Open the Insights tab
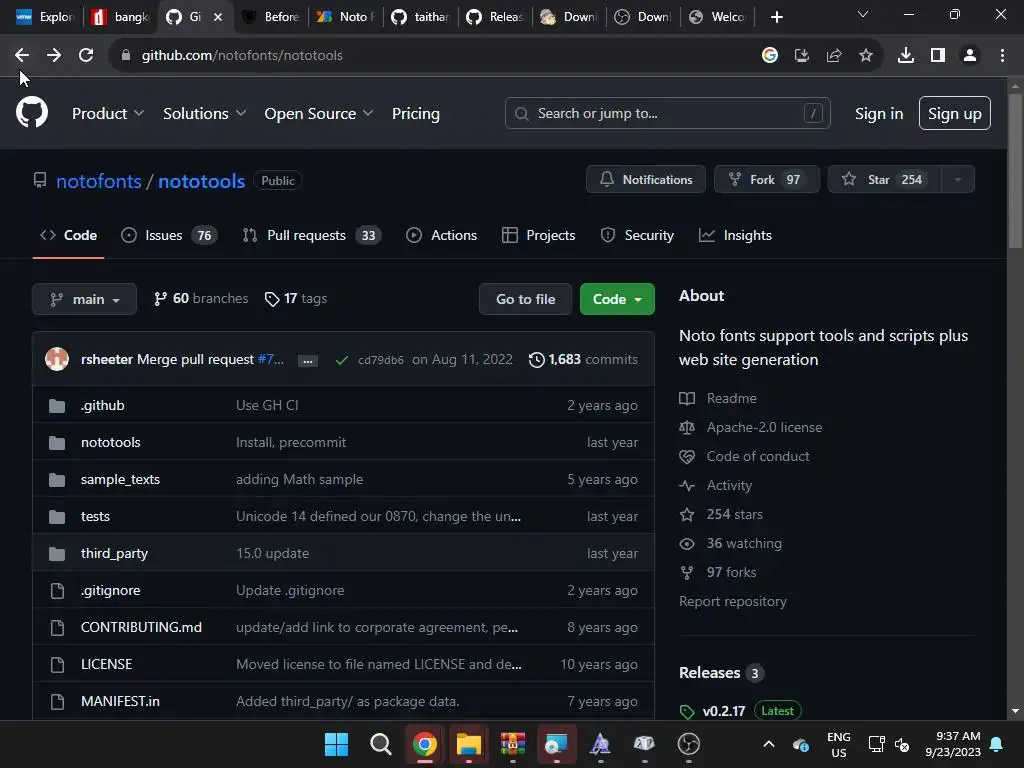The width and height of the screenshot is (1024, 768). [x=735, y=235]
